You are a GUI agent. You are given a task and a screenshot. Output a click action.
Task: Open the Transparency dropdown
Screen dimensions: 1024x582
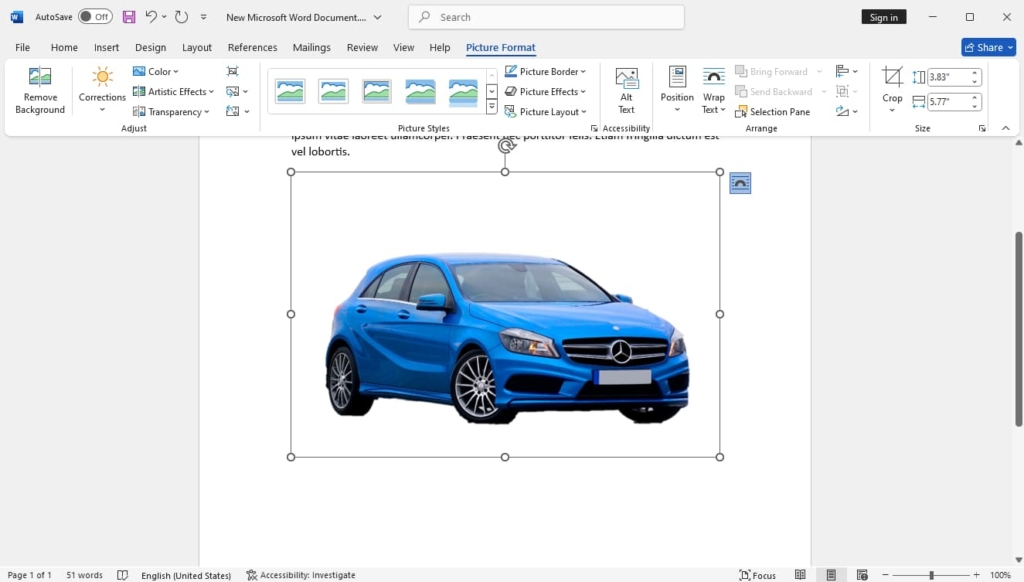[x=171, y=112]
